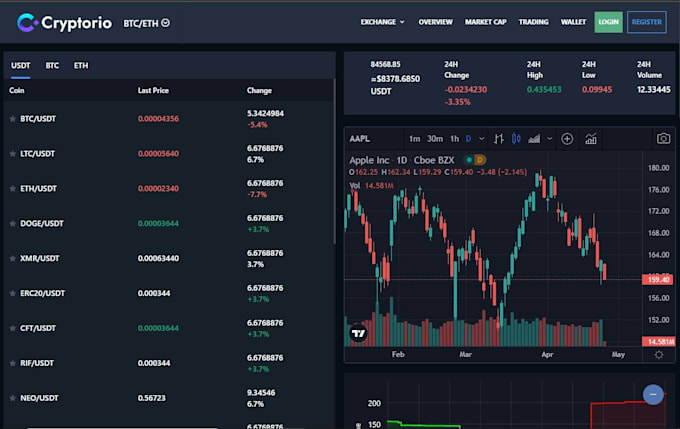Screen dimensions: 680x429
Task: Click the Cryptorio logo icon
Action: pos(27,22)
